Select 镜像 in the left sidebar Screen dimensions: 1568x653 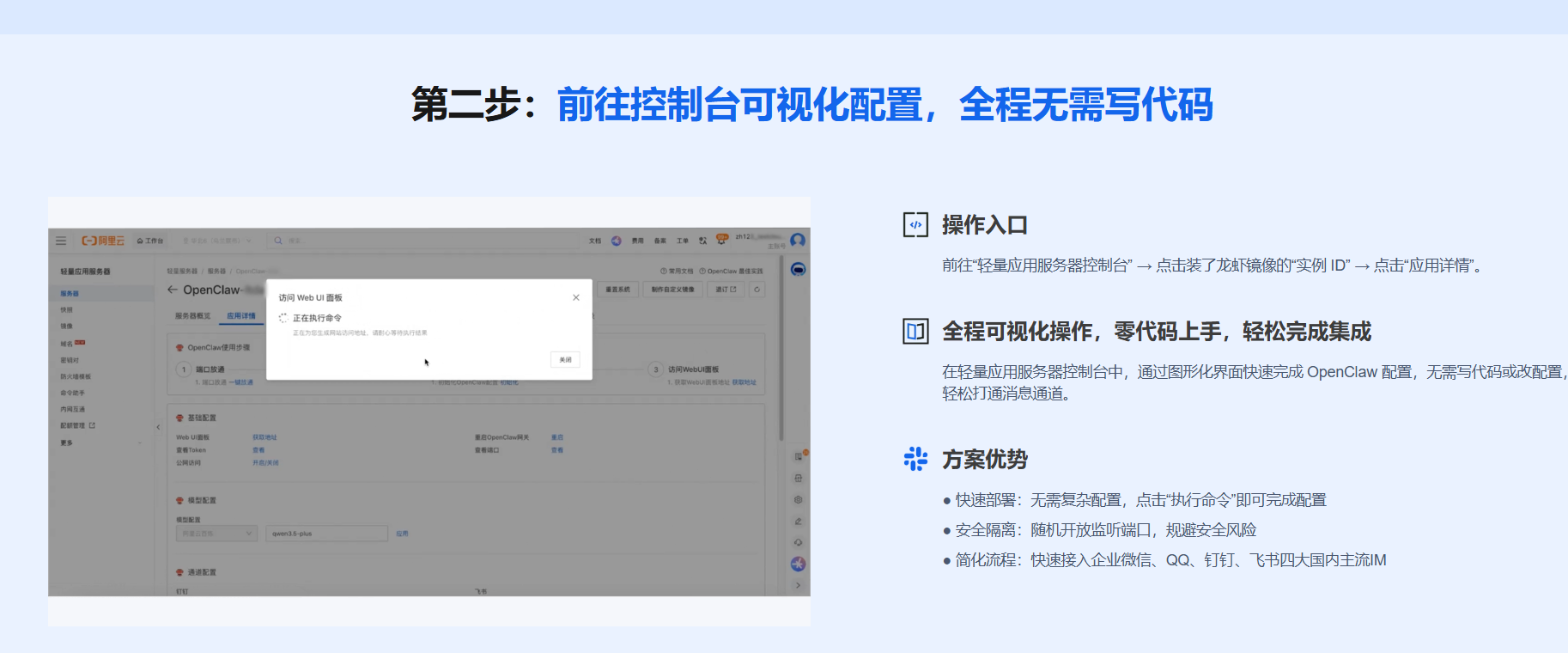(x=67, y=326)
